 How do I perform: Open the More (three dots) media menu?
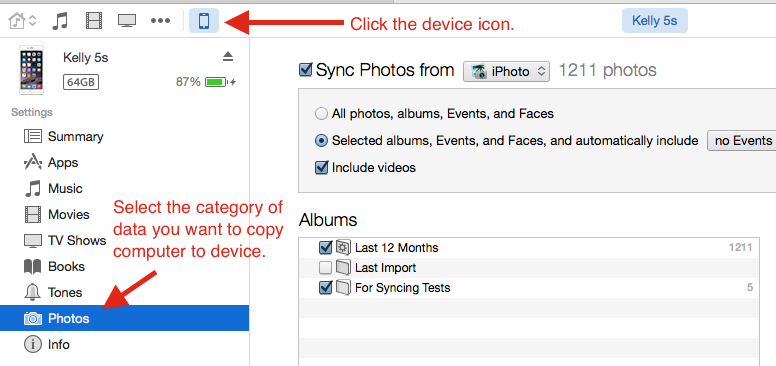160,21
